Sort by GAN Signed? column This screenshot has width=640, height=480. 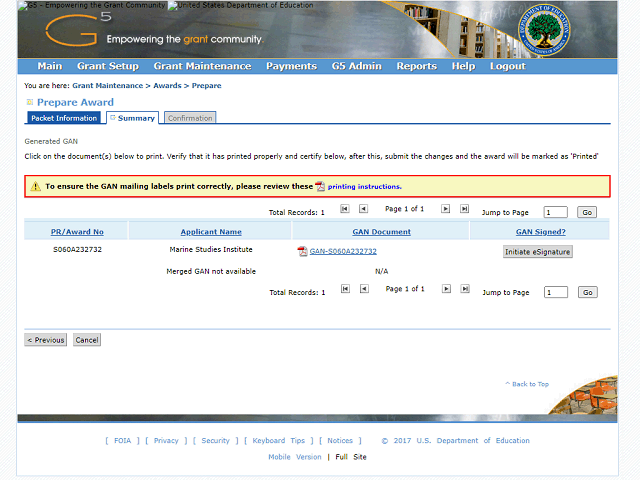(541, 232)
